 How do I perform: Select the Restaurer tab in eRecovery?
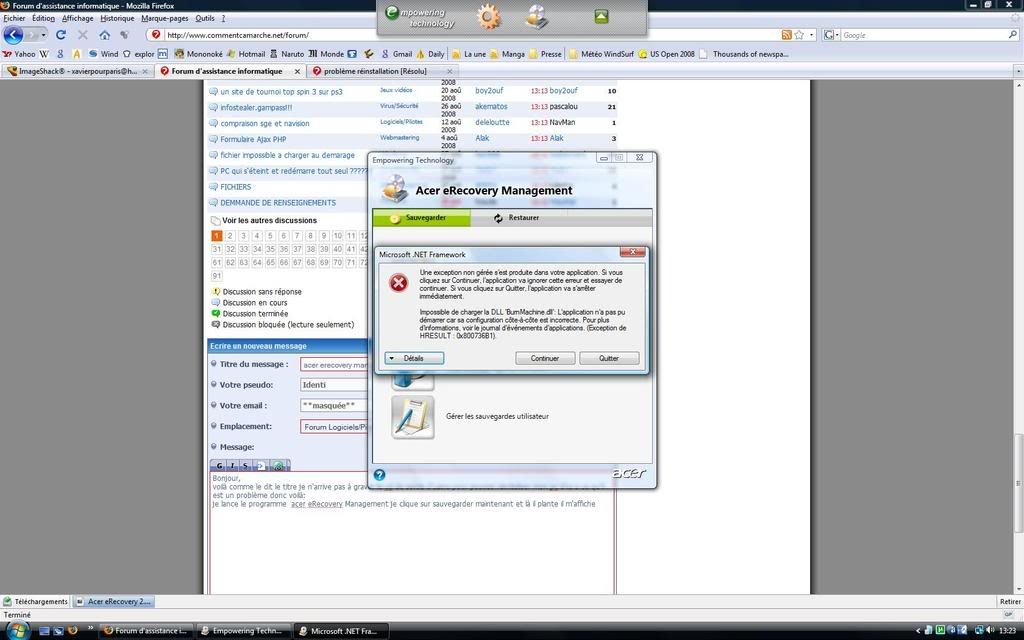517,218
